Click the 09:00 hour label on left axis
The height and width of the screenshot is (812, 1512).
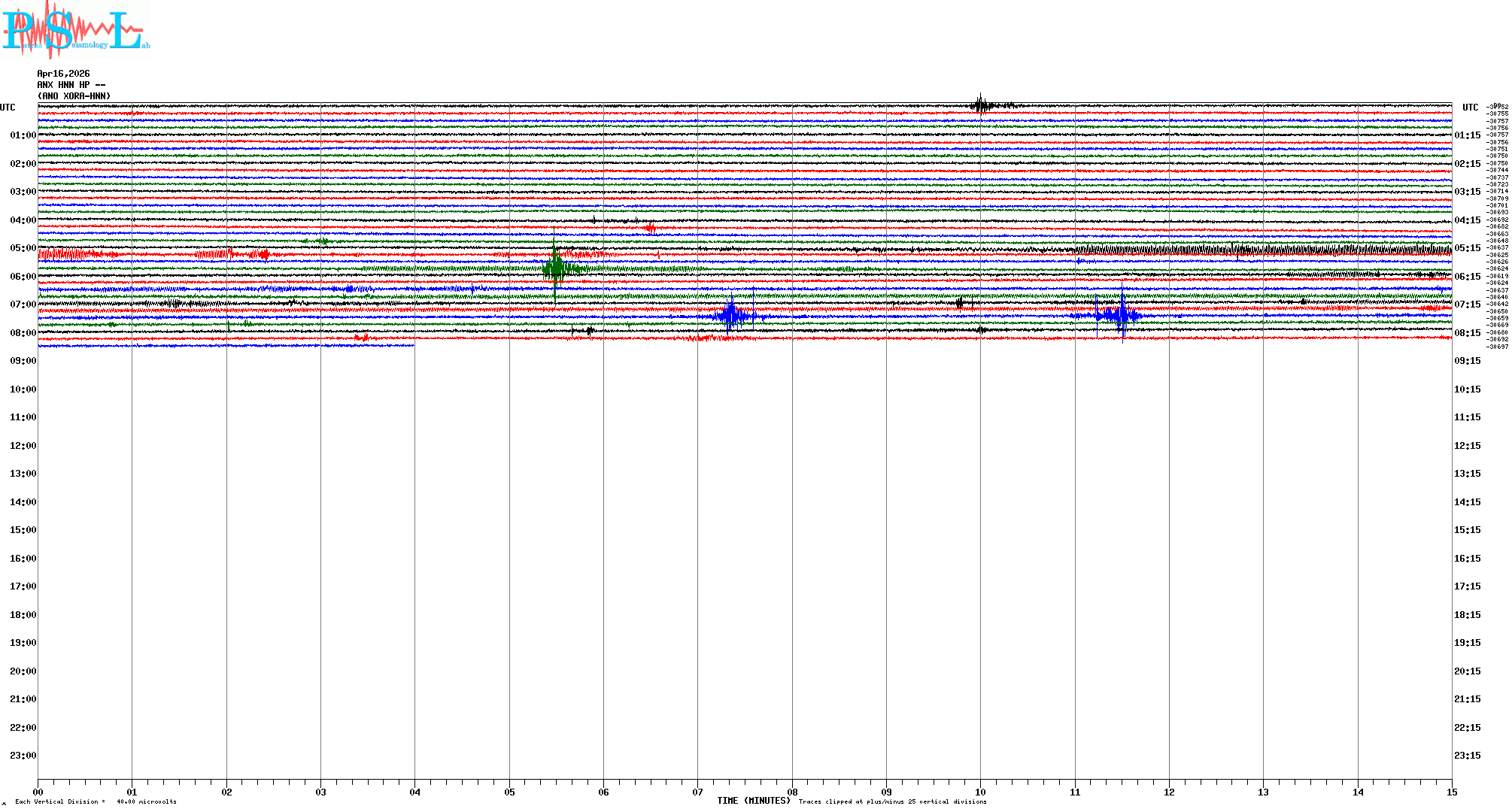[23, 361]
